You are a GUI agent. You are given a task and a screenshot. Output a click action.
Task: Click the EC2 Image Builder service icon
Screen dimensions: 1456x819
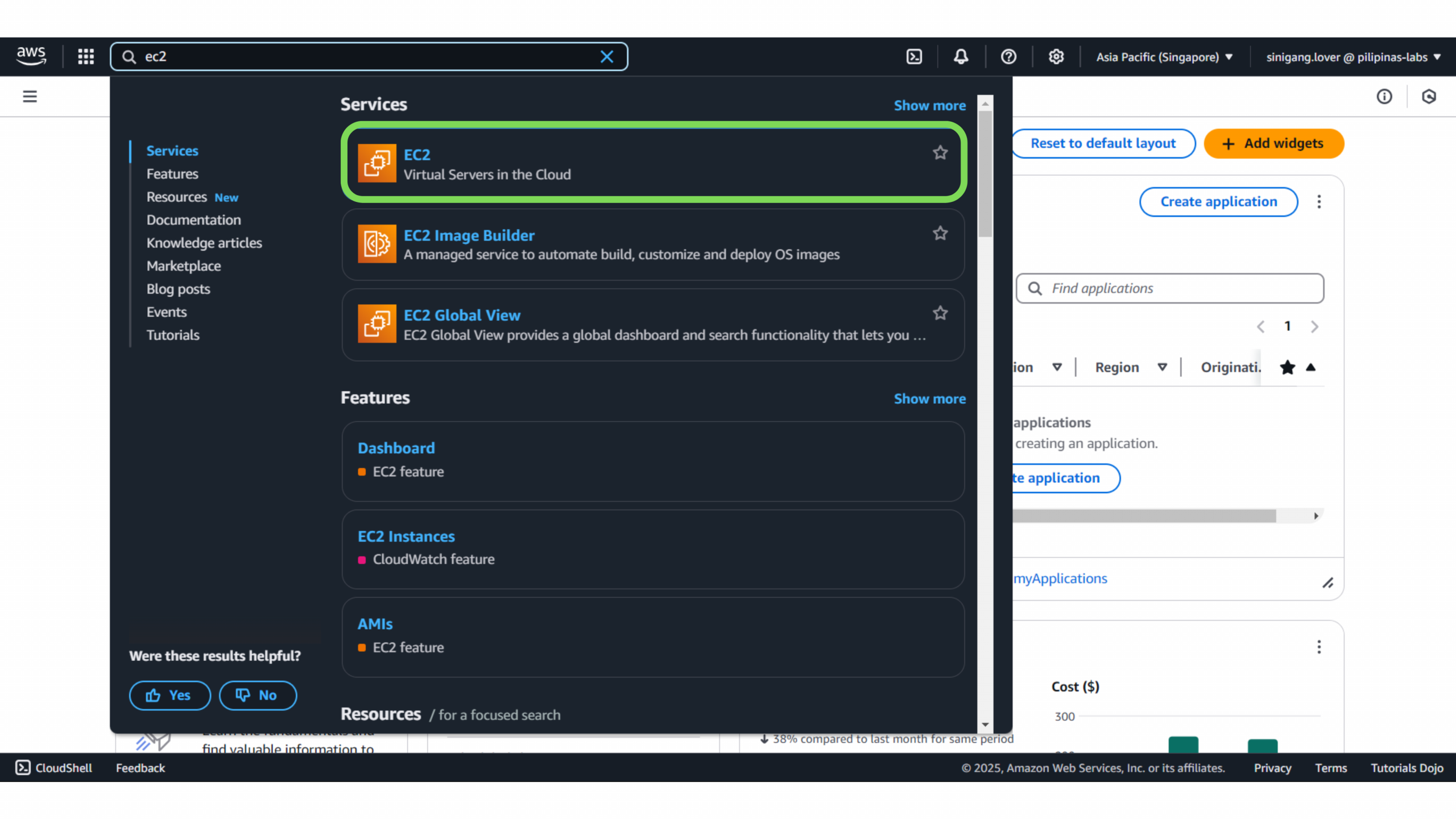[377, 244]
